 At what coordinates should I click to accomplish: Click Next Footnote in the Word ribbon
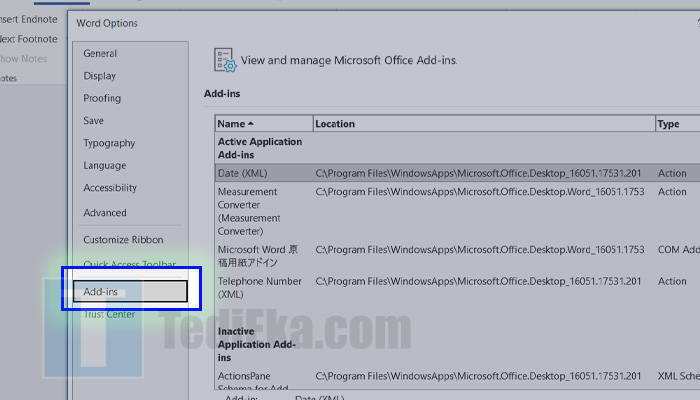29,39
